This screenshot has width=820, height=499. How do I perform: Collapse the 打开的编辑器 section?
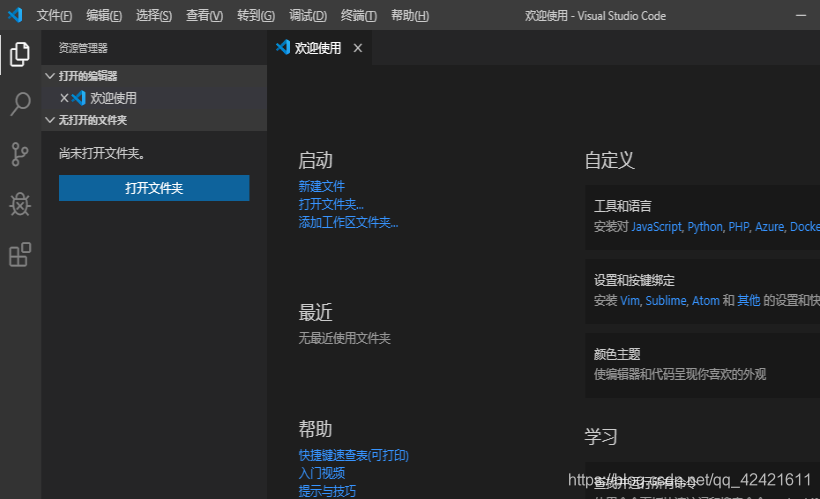click(x=50, y=76)
